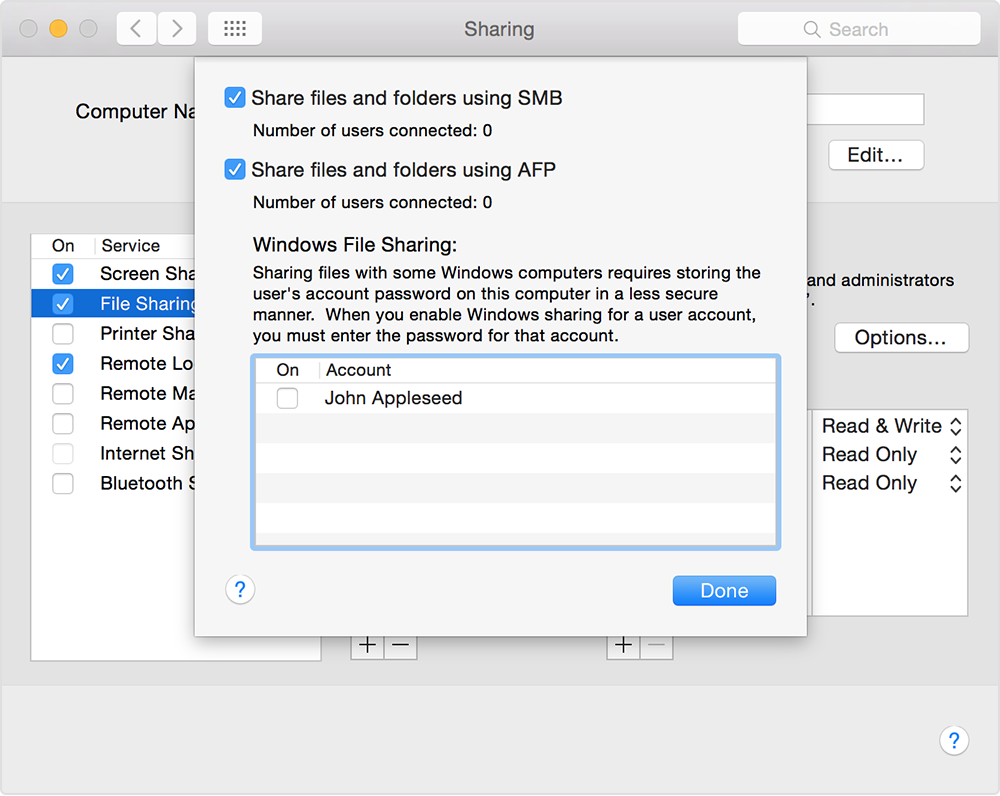Click the Done button

(724, 591)
